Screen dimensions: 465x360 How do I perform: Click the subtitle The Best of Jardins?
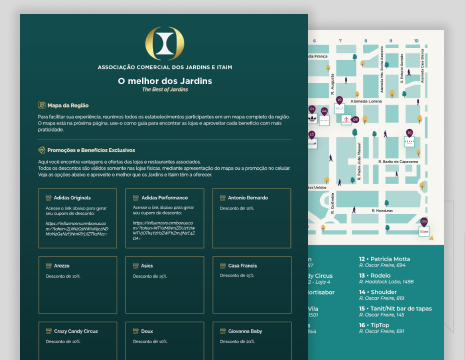click(165, 89)
